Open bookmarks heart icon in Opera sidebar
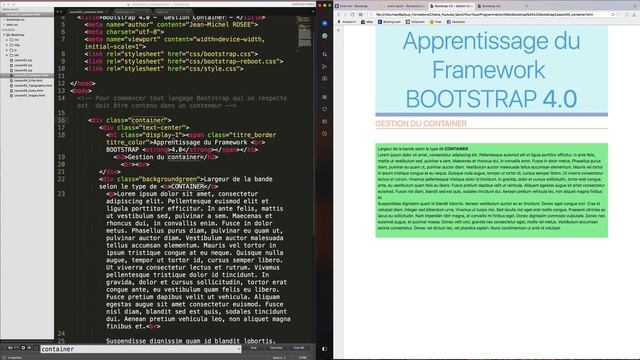Viewport: 640px width, 360px height. point(324,109)
